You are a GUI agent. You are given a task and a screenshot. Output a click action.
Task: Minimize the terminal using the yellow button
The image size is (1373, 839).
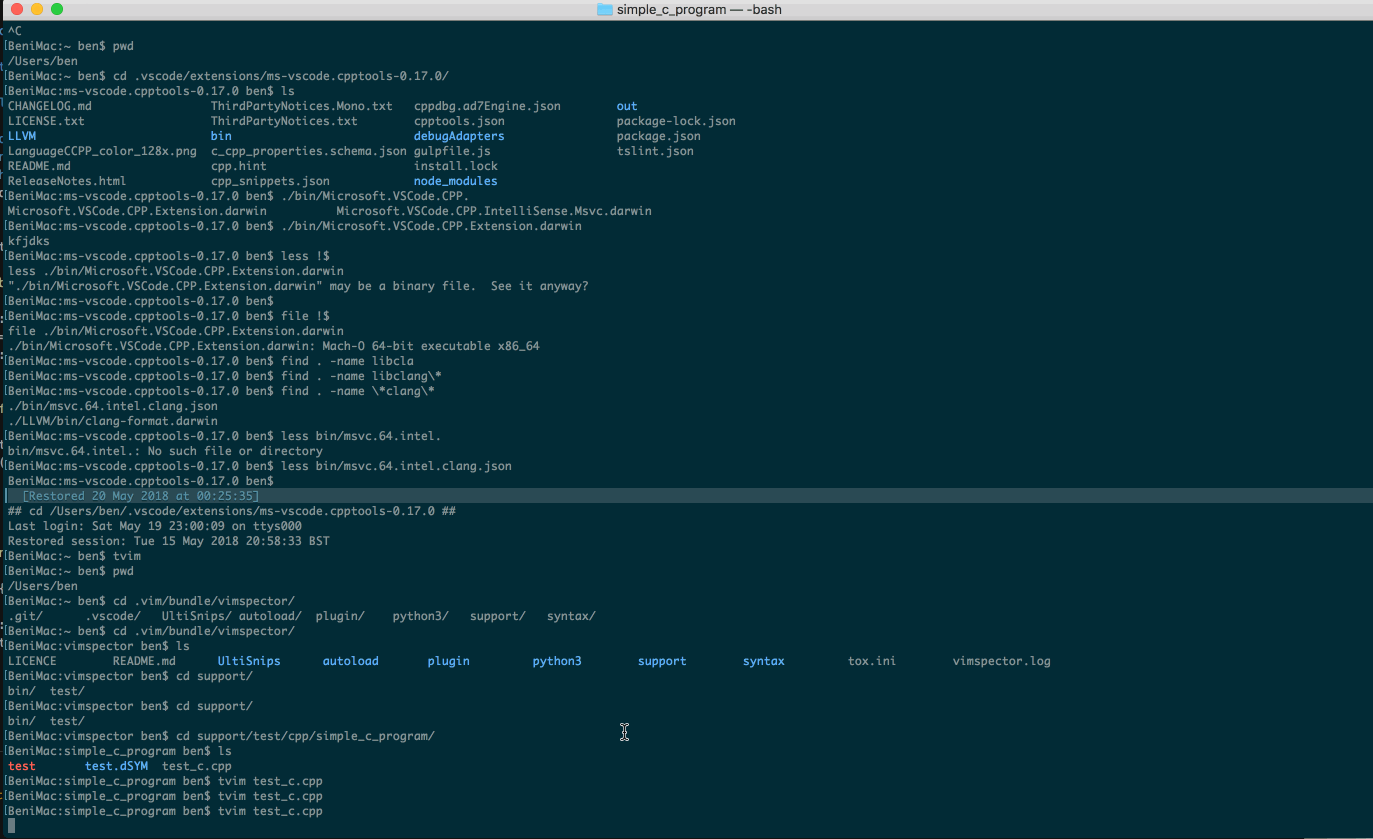[36, 10]
